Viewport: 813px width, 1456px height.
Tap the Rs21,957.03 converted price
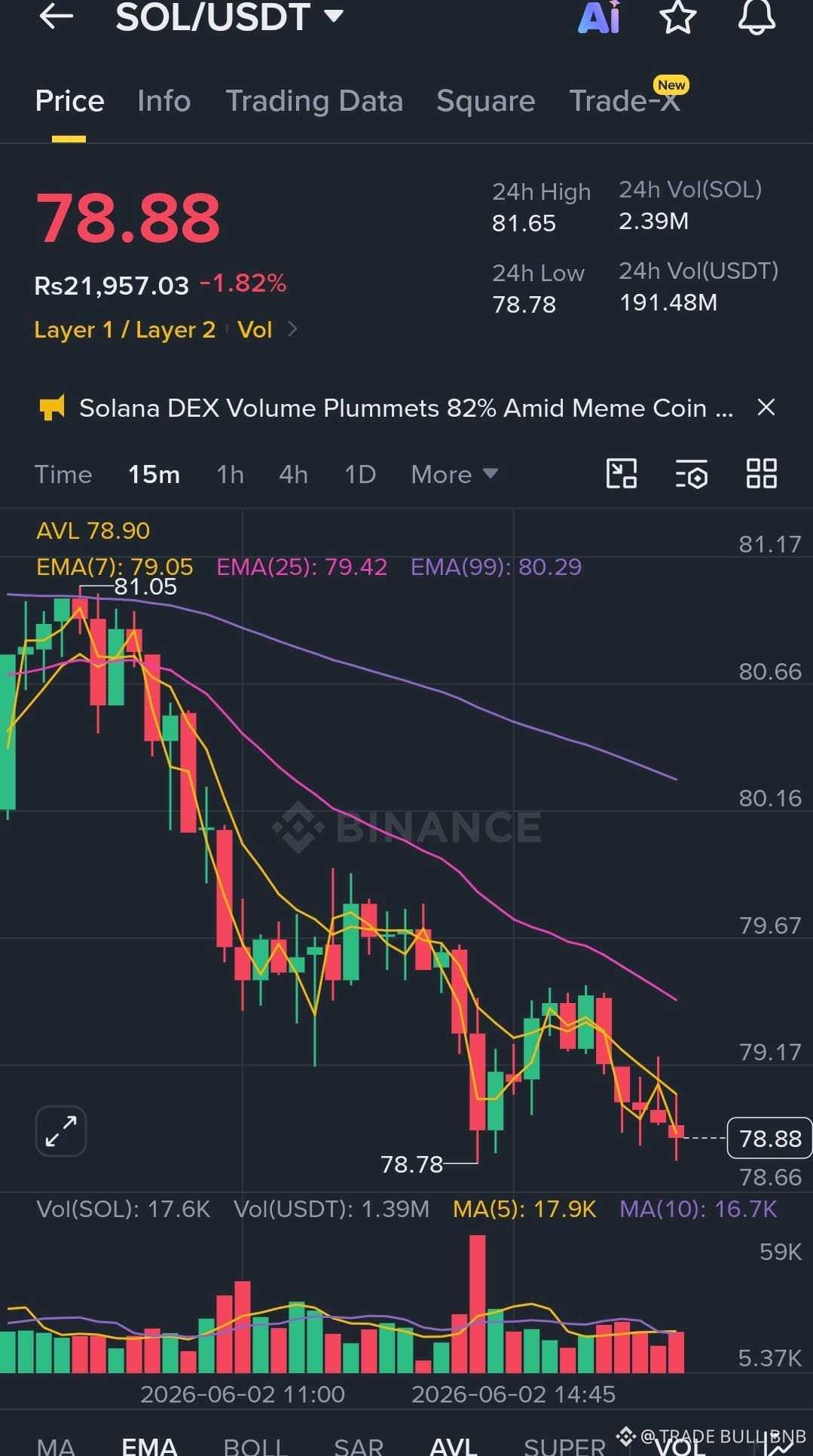[x=112, y=286]
